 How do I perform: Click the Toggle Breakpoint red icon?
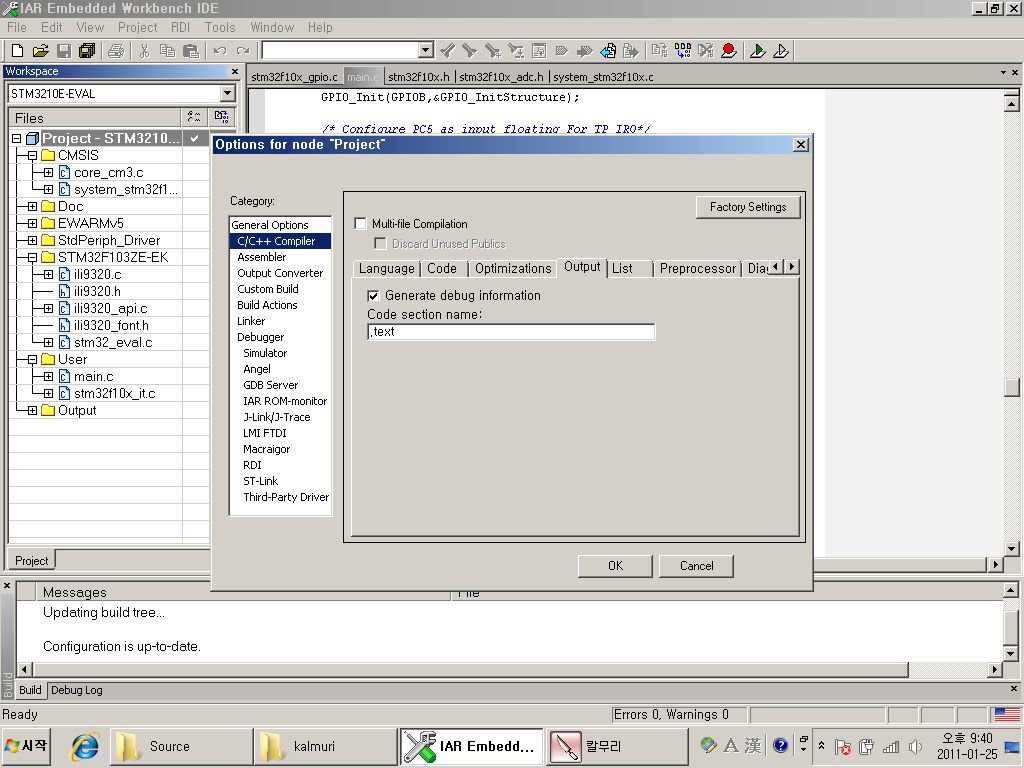[x=729, y=50]
